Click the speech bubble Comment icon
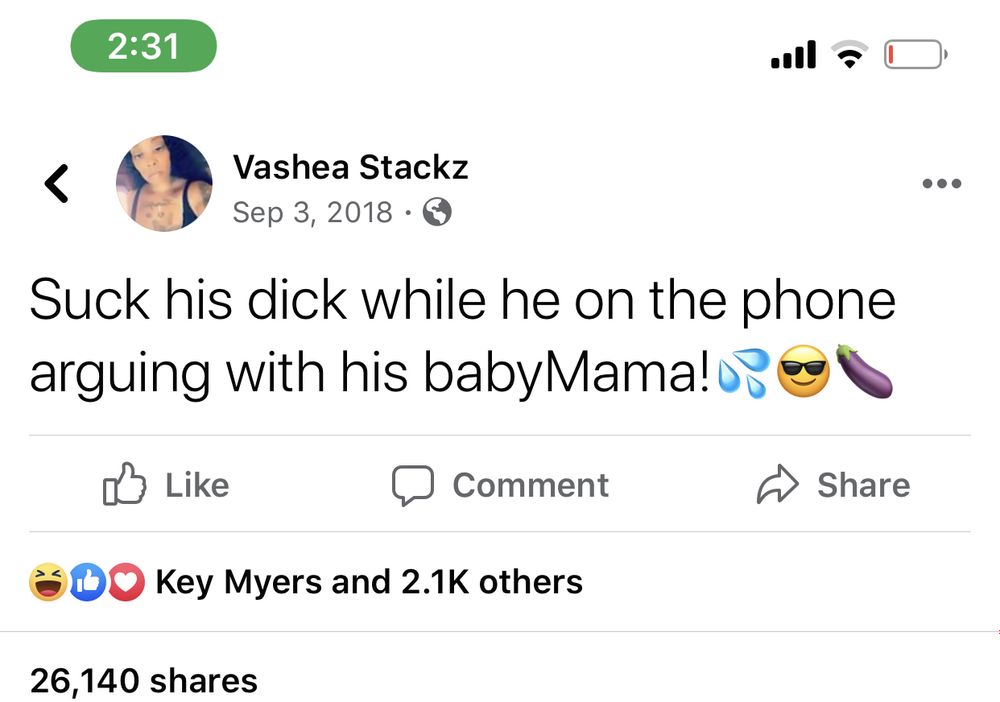 coord(413,486)
